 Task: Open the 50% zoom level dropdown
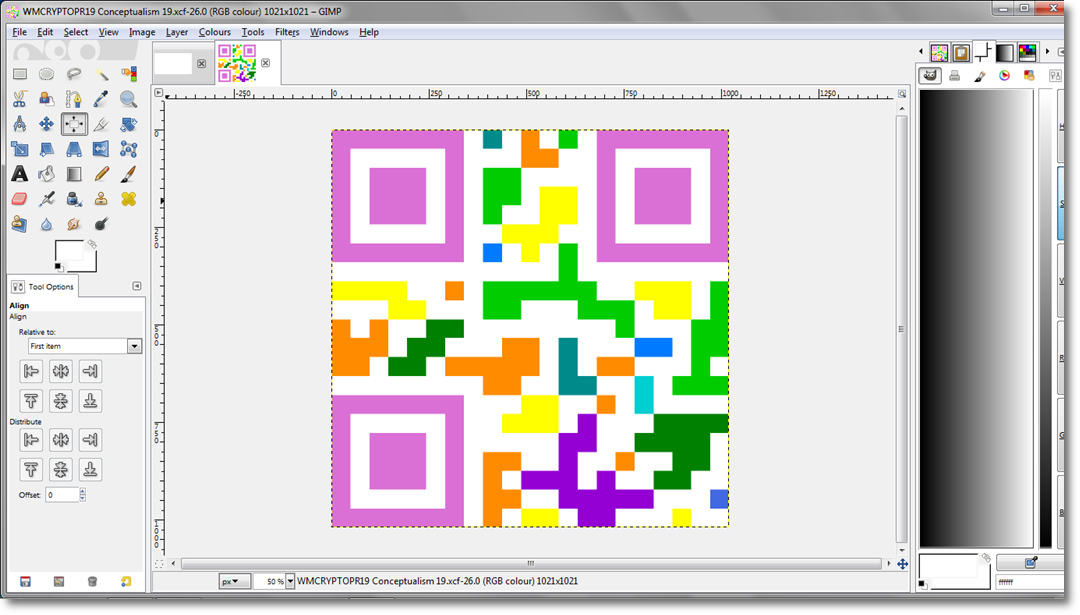pos(290,581)
